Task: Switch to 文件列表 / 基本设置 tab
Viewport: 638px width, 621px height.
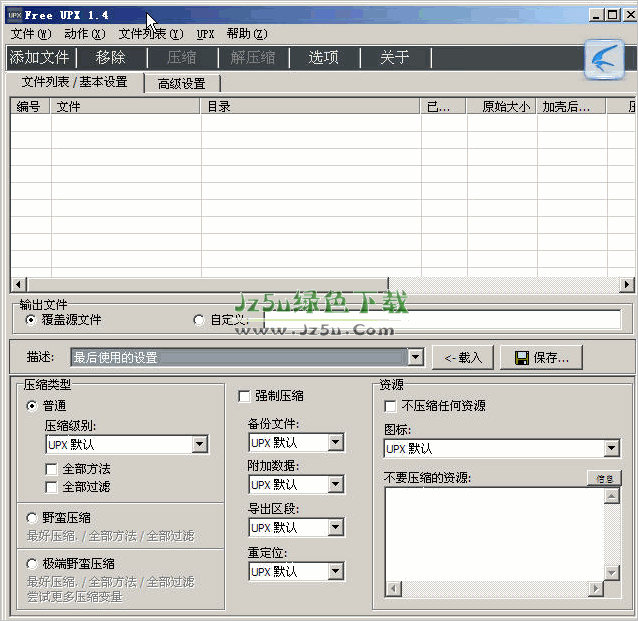Action: point(75,82)
